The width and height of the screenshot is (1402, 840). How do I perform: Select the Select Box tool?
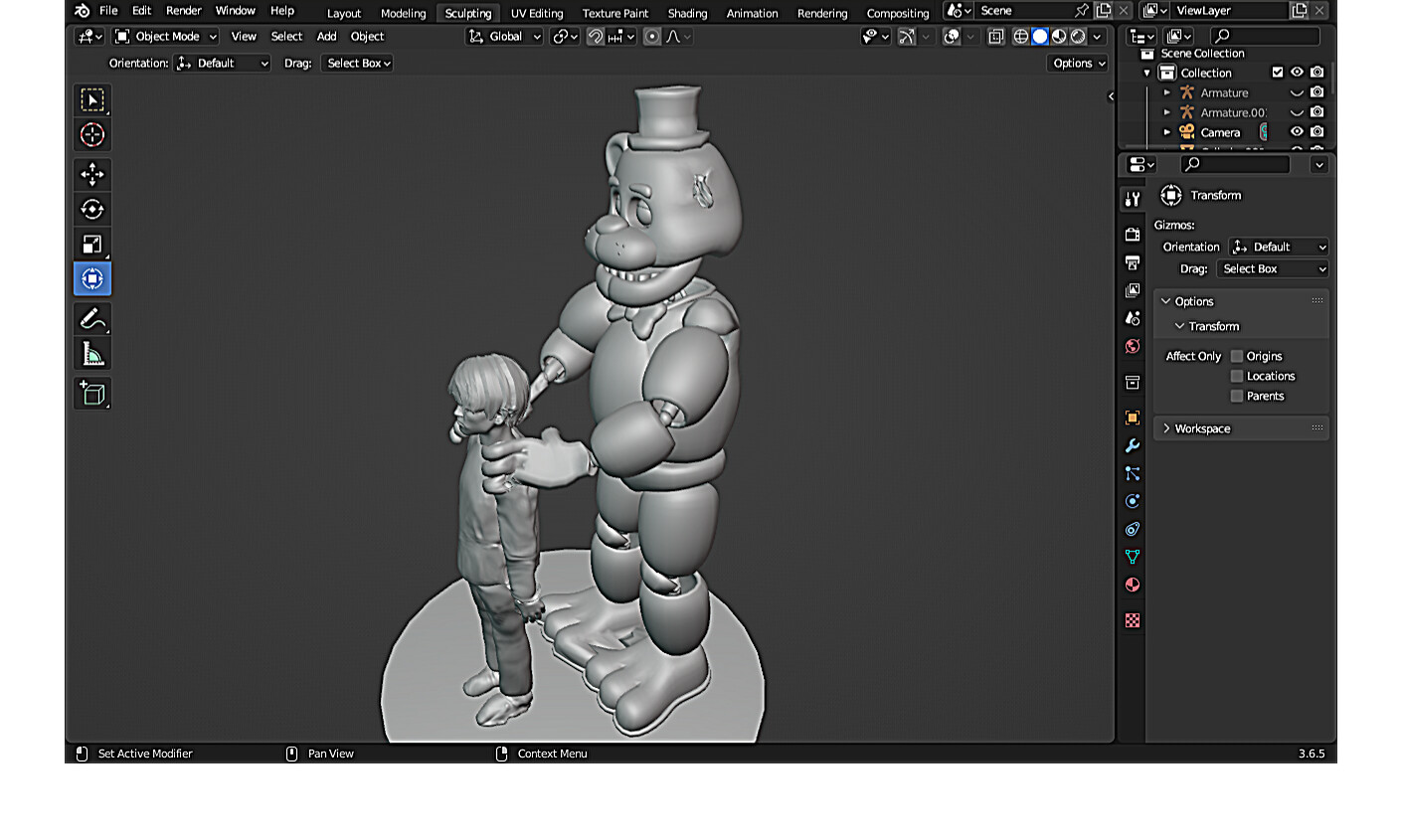pyautogui.click(x=92, y=99)
